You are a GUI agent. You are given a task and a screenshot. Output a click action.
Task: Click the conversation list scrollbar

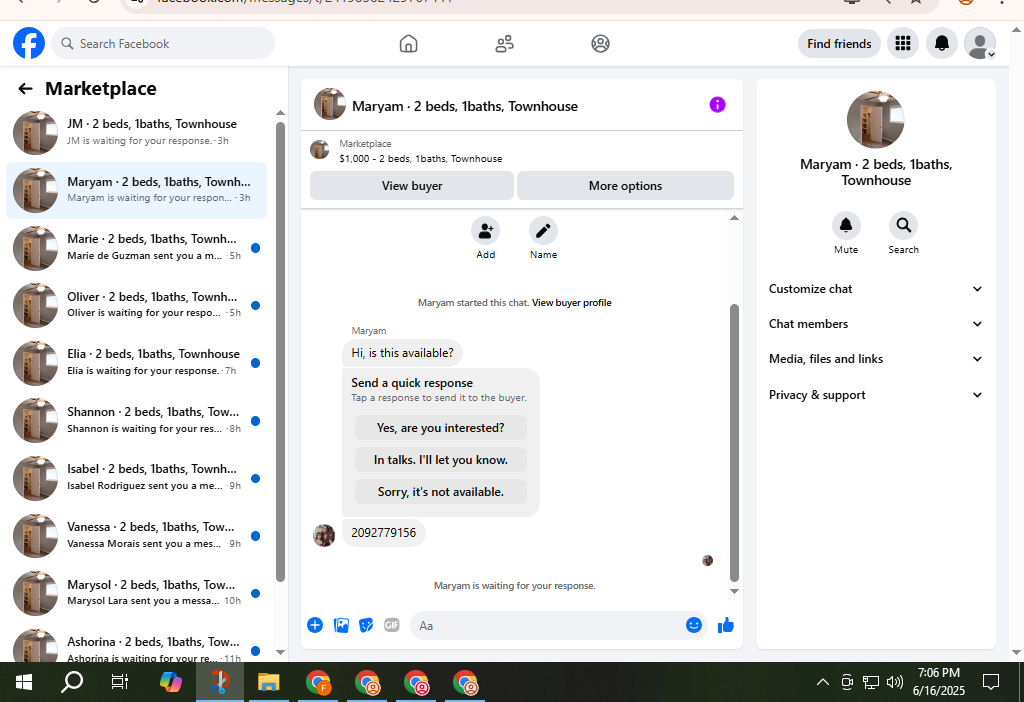(280, 351)
